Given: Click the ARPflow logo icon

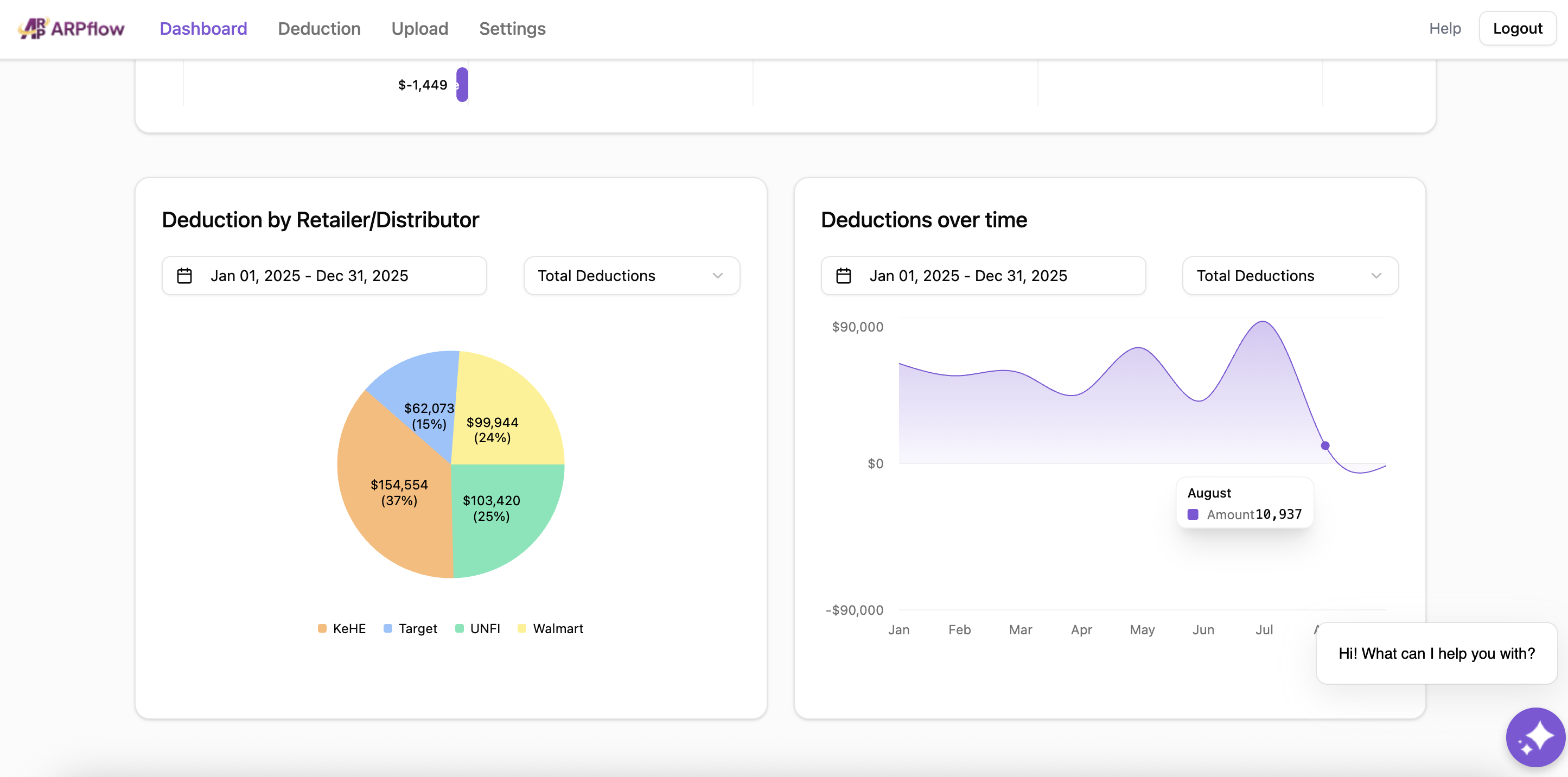Looking at the screenshot, I should (33, 28).
